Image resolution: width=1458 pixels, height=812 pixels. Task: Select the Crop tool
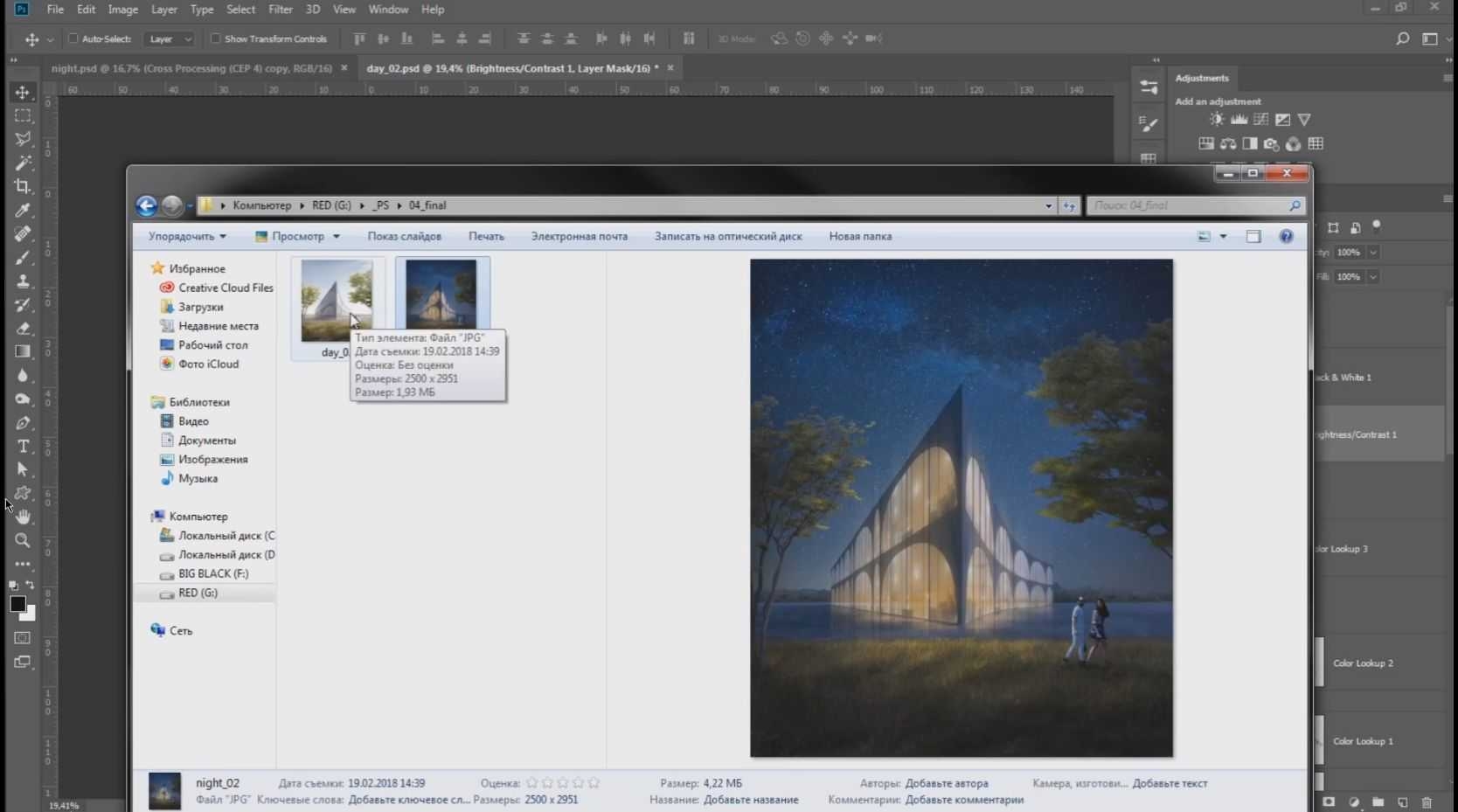(x=23, y=186)
